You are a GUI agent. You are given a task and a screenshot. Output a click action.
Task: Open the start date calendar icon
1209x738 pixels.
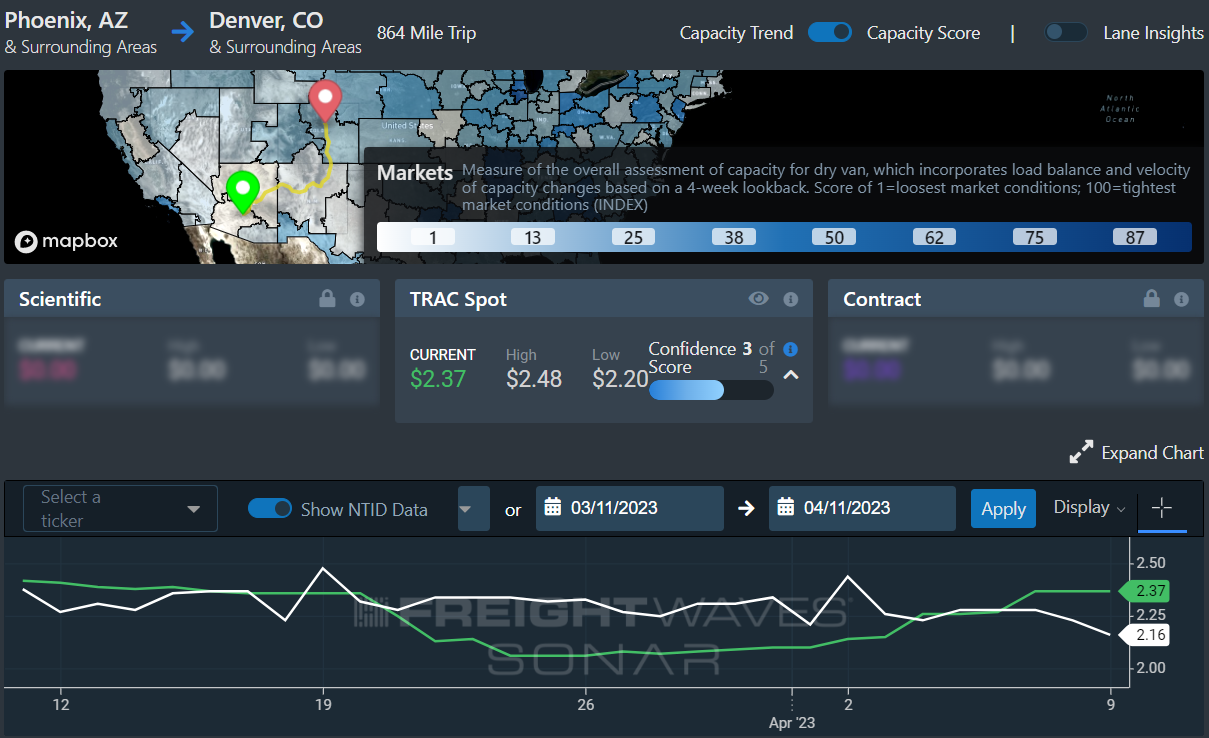click(x=553, y=507)
